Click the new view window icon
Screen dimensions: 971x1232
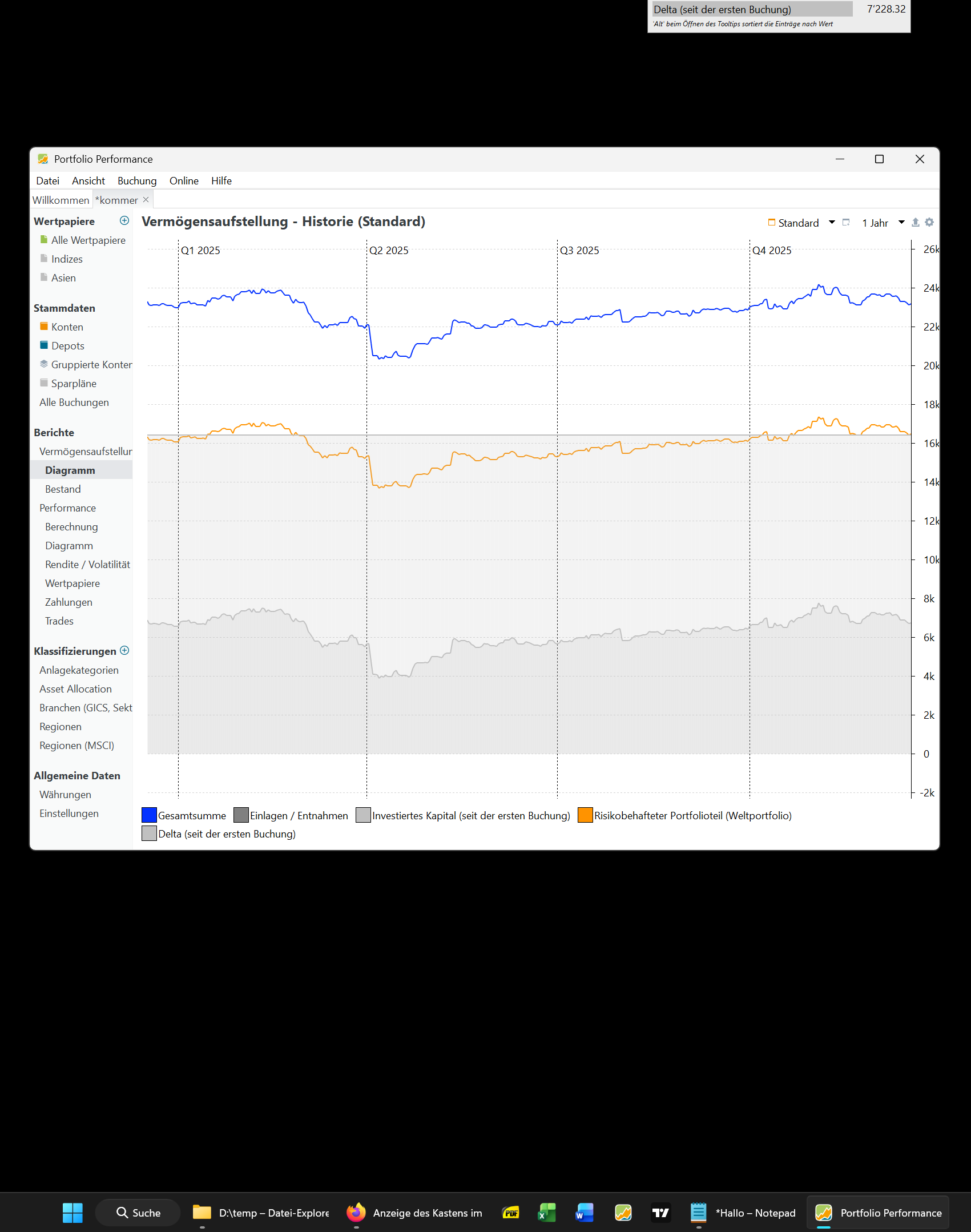click(846, 223)
